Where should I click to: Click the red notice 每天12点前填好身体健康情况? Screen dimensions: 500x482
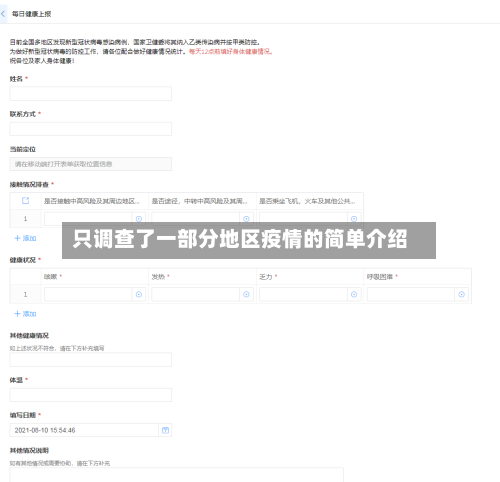(231, 52)
